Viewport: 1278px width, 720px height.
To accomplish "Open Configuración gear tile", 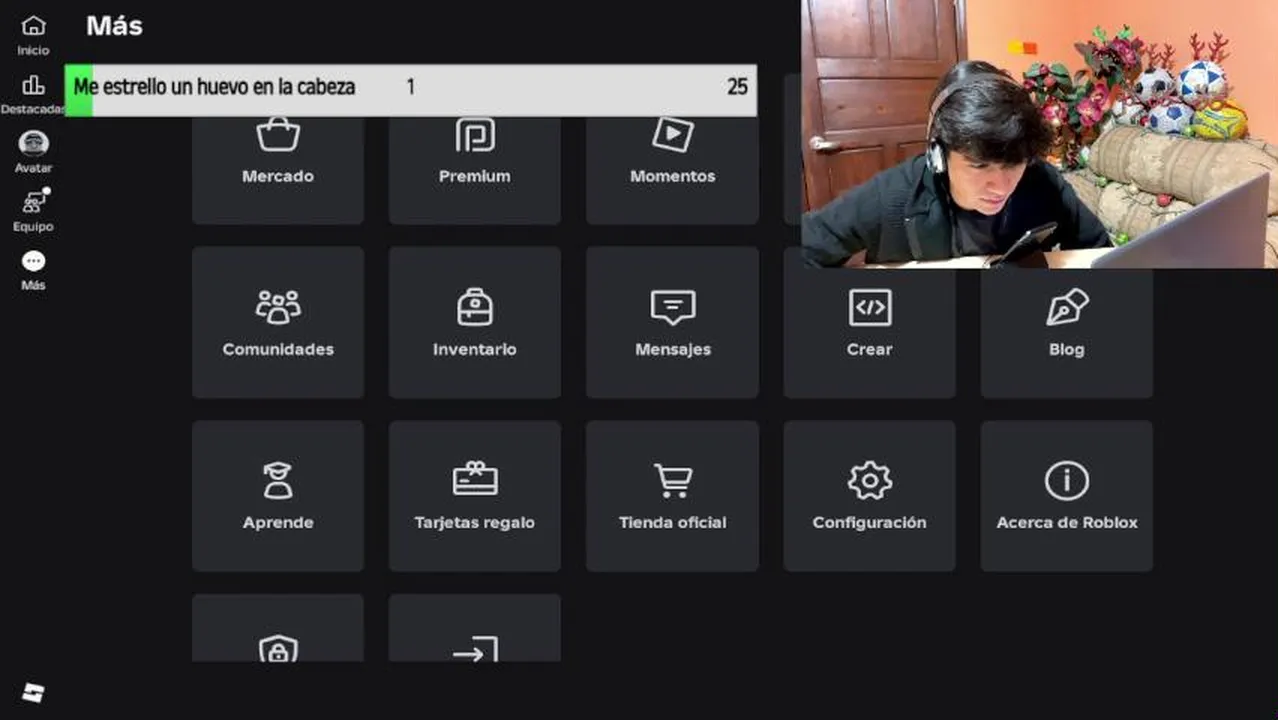I will (x=869, y=496).
